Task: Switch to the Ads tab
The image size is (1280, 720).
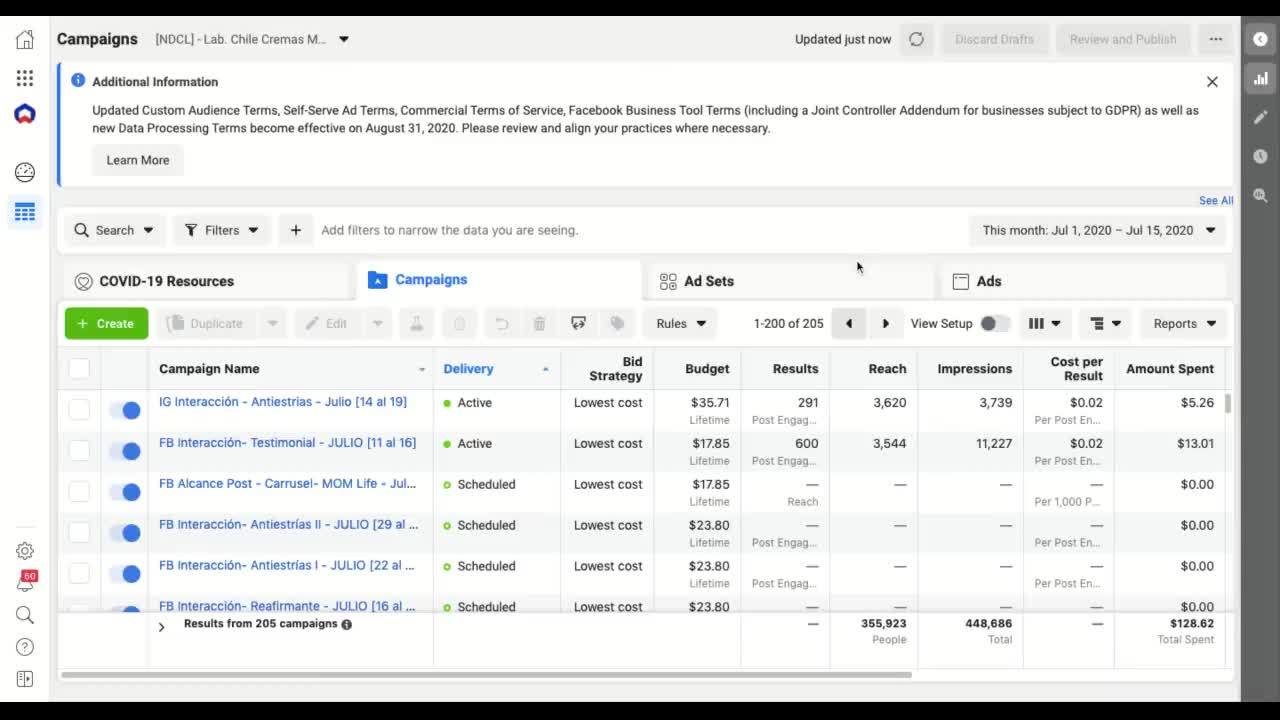Action: (x=988, y=281)
